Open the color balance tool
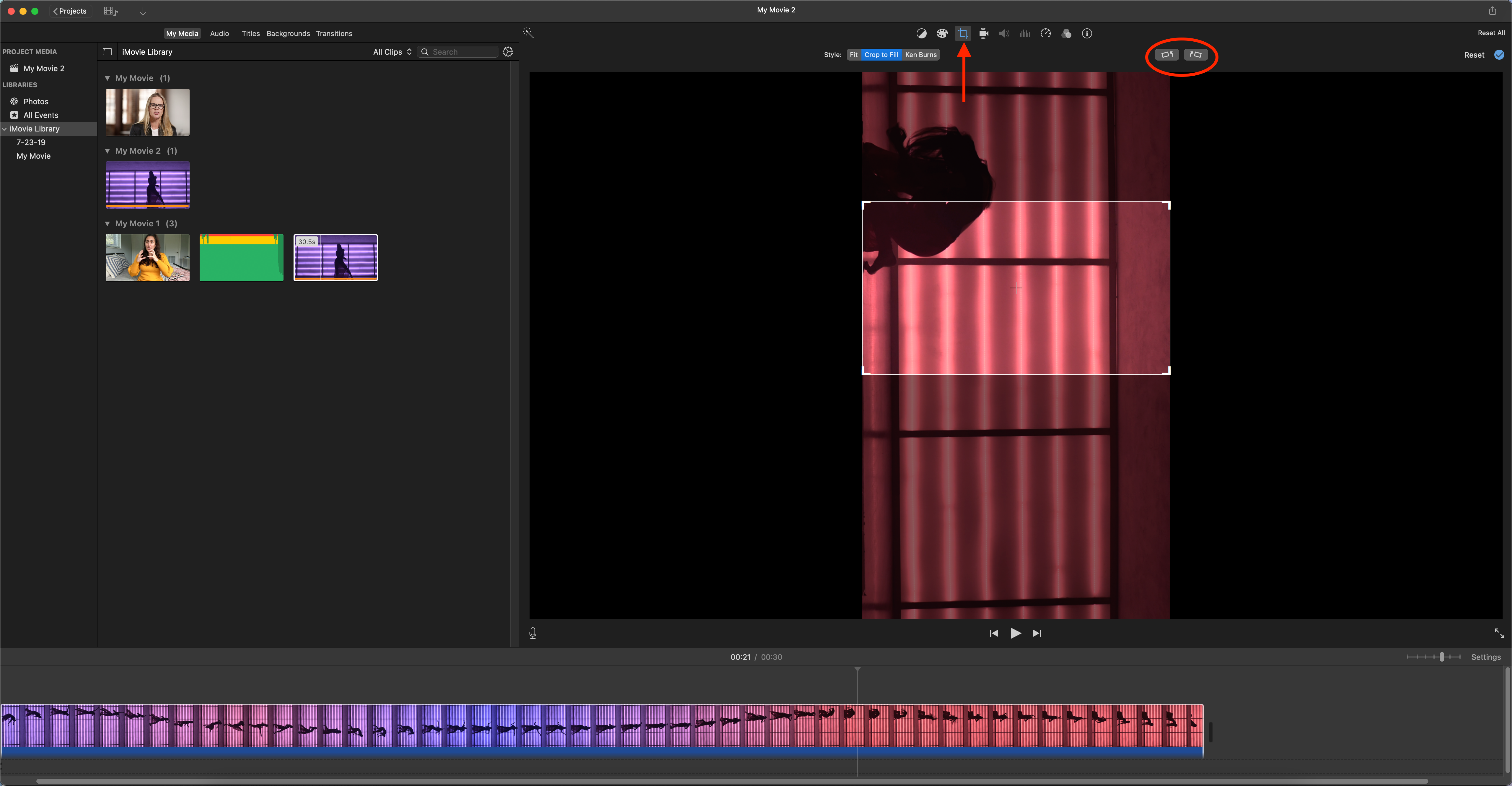The image size is (1512, 786). coord(921,33)
